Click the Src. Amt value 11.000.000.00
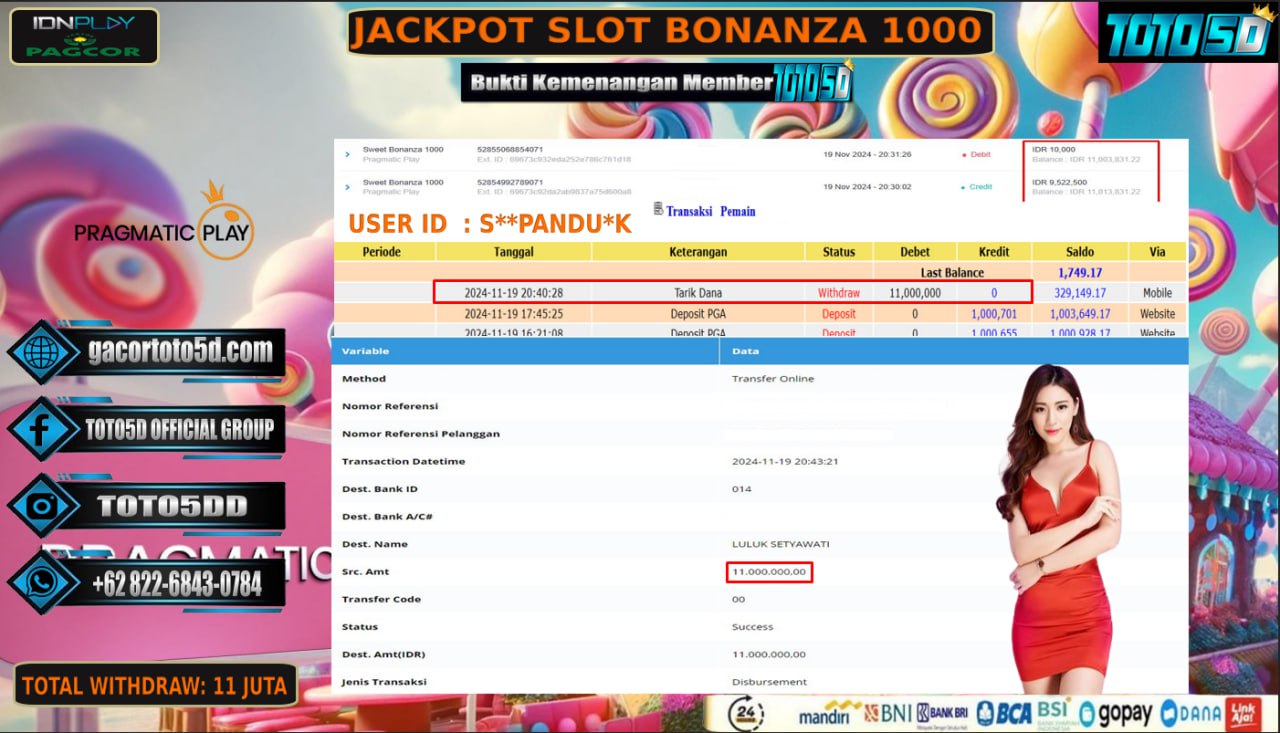1280x733 pixels. tap(769, 572)
